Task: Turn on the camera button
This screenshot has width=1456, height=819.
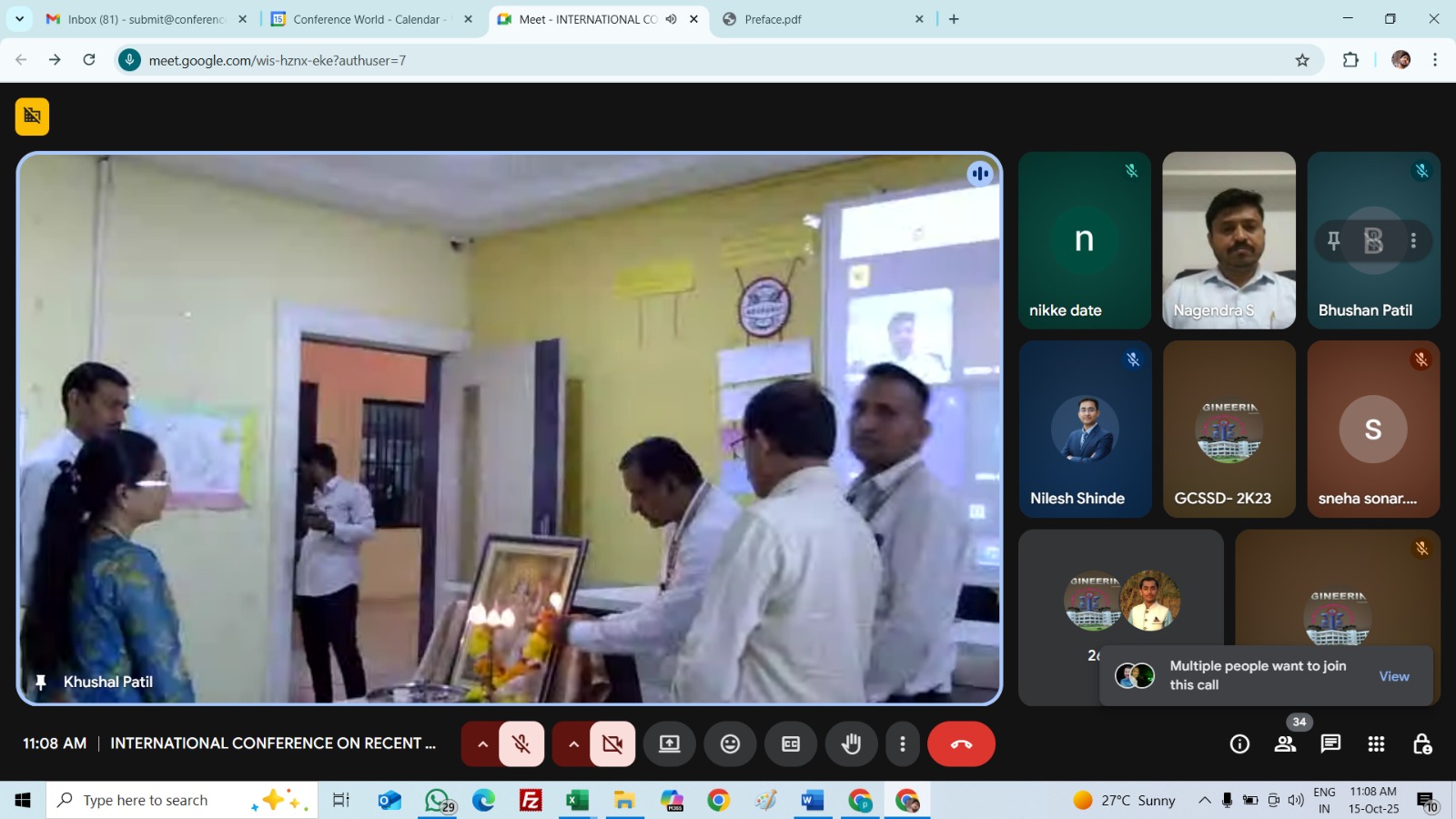Action: (612, 744)
